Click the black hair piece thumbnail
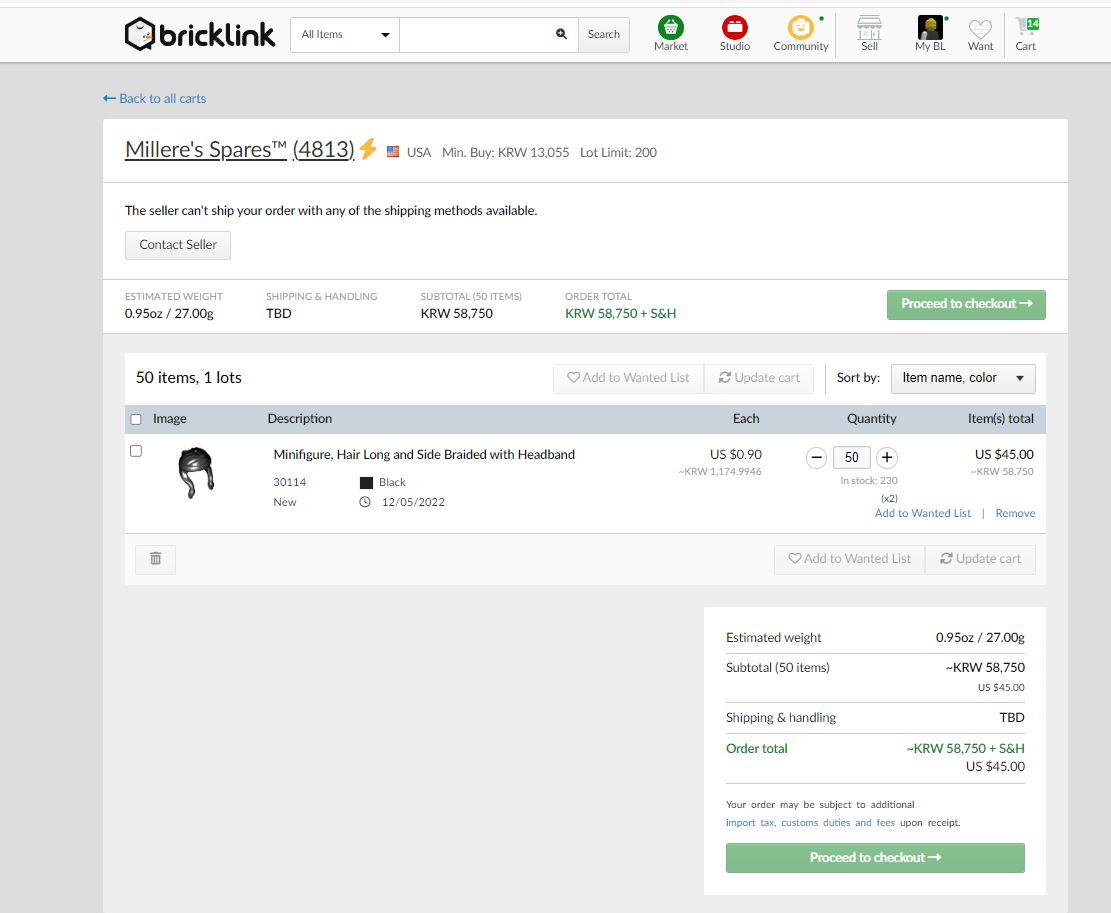 [x=196, y=472]
